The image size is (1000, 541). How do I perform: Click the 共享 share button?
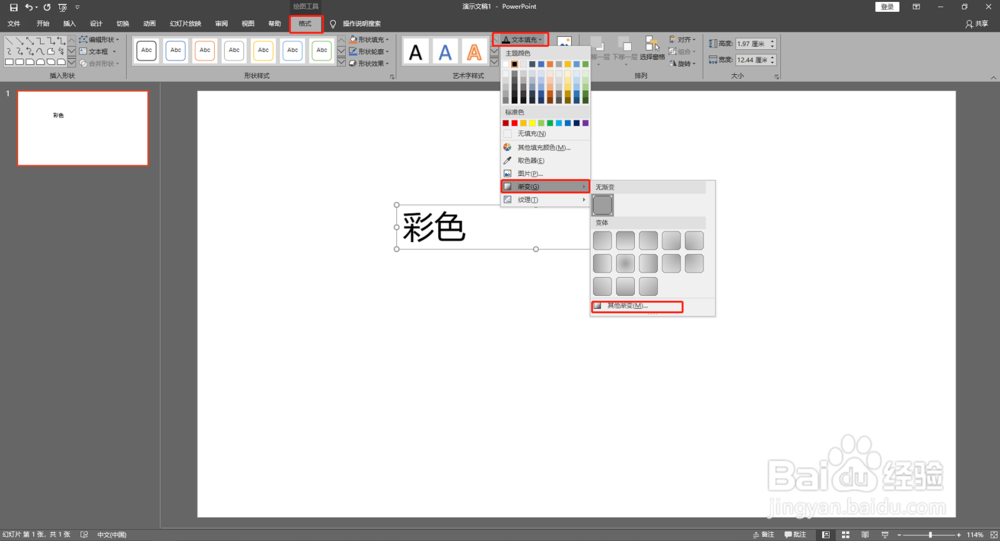pyautogui.click(x=977, y=24)
